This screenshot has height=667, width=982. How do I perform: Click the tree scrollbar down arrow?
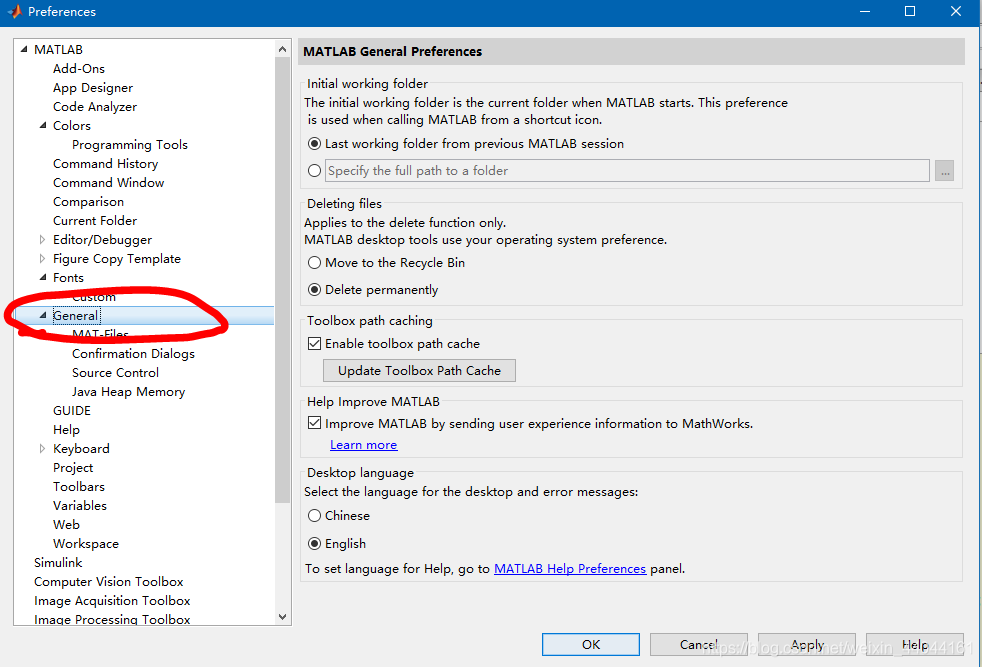tap(282, 617)
